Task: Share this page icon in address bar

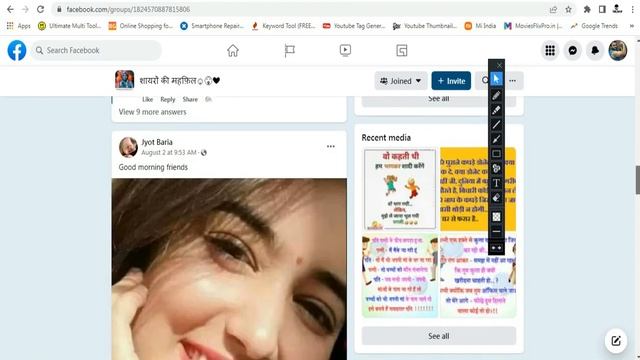Action: point(553,9)
